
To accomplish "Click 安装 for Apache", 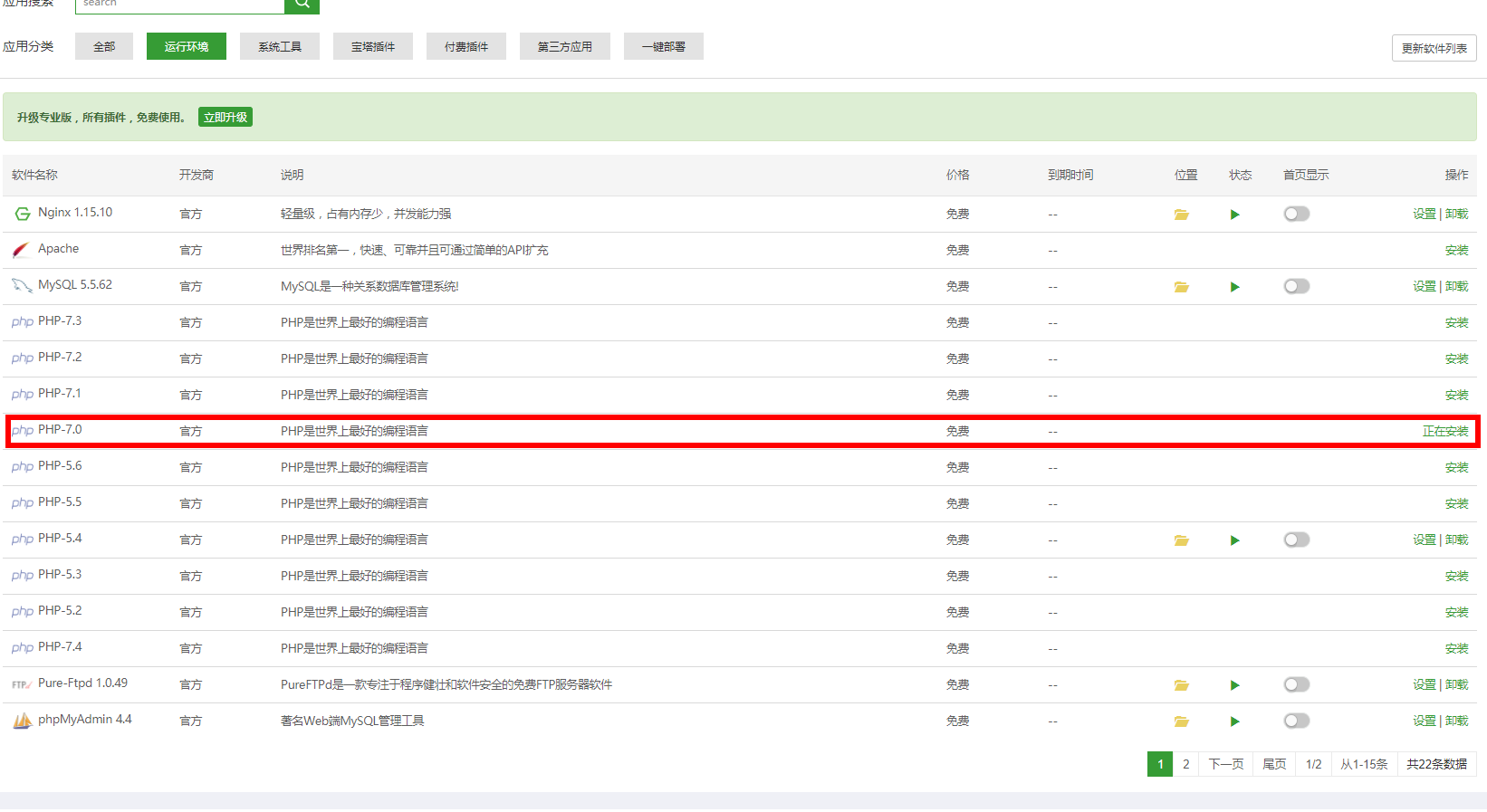I will click(1456, 250).
